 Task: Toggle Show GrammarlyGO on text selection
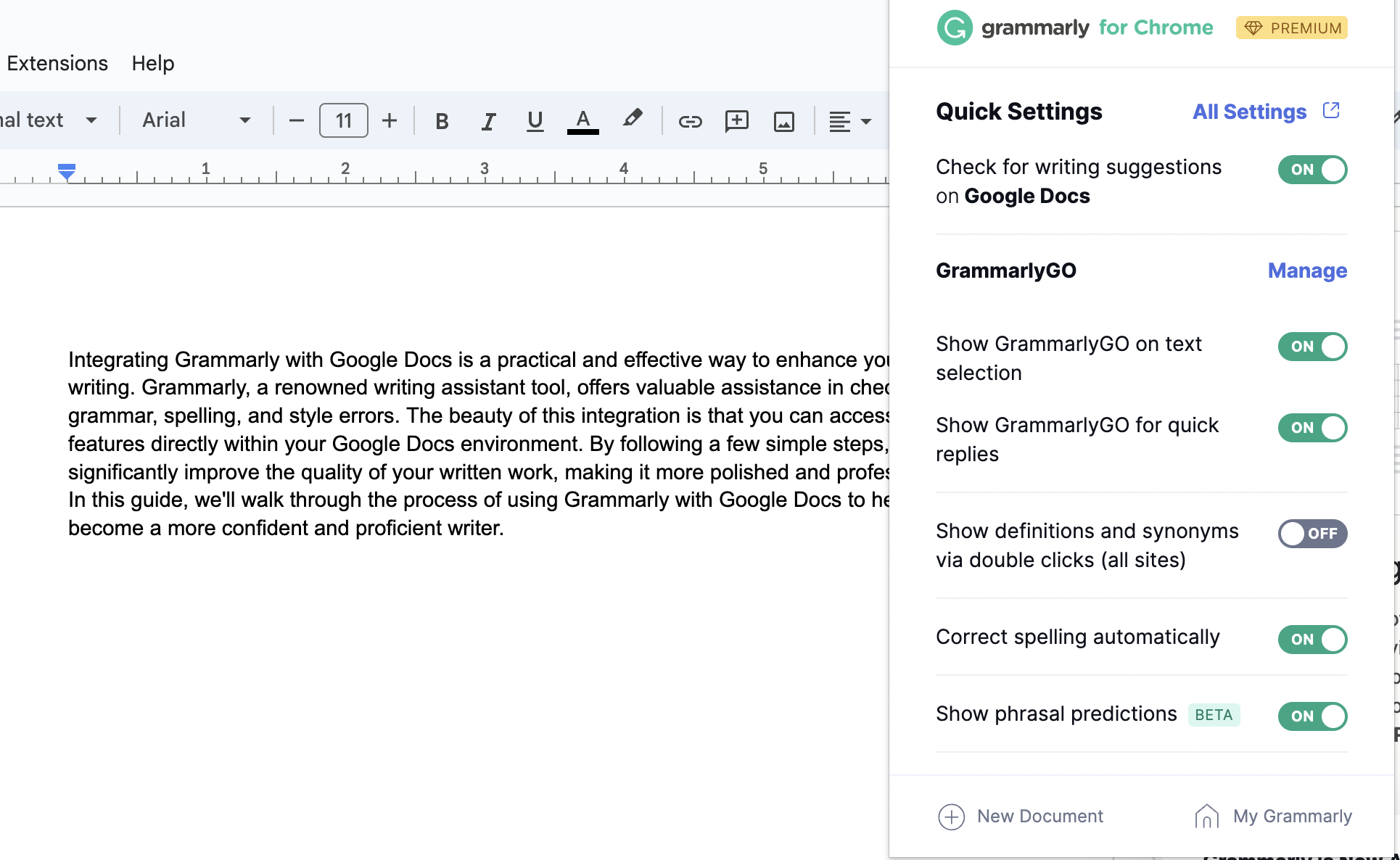click(x=1312, y=347)
